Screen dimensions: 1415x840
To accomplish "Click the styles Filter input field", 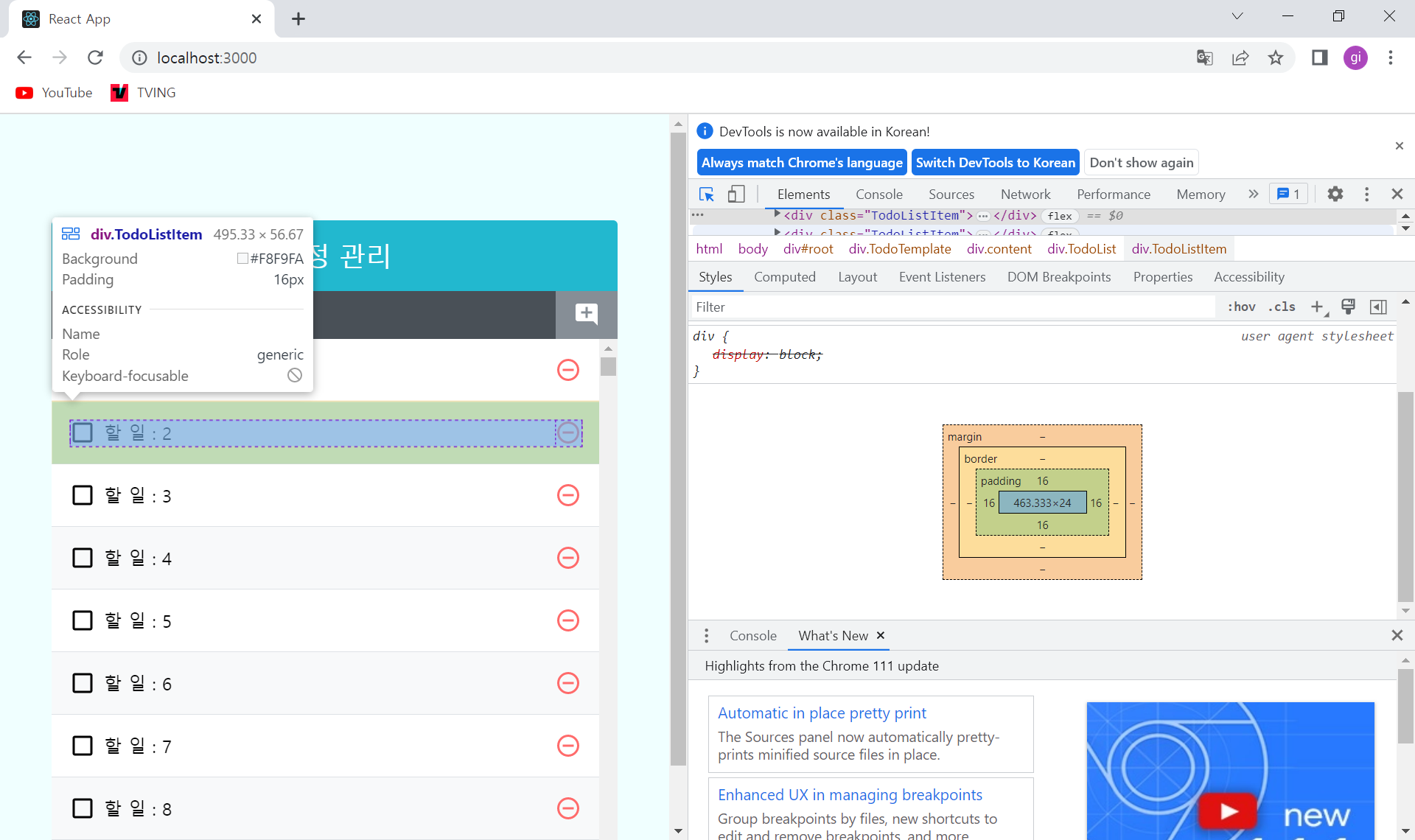I will (951, 307).
